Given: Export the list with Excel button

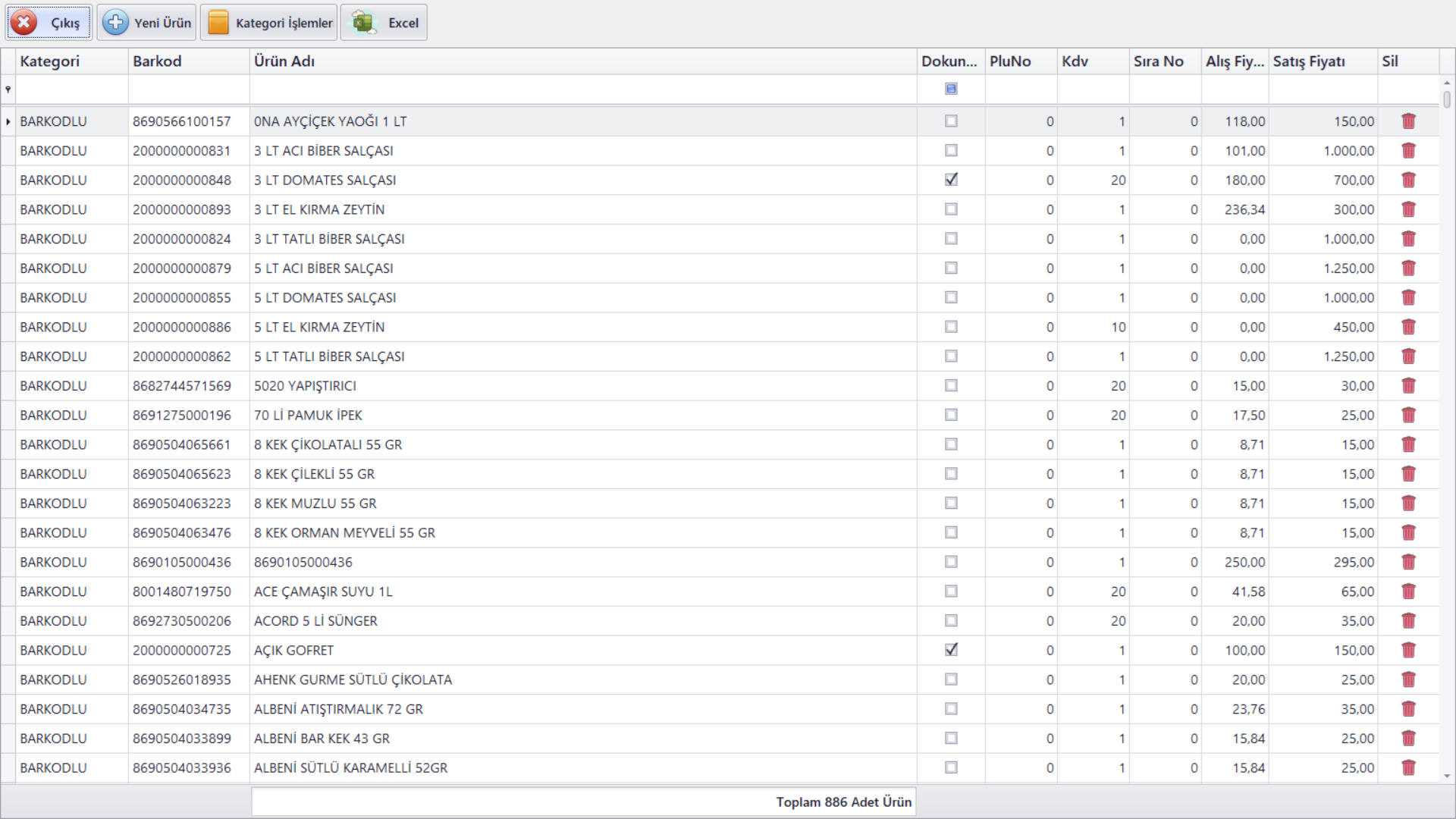Looking at the screenshot, I should click(384, 23).
